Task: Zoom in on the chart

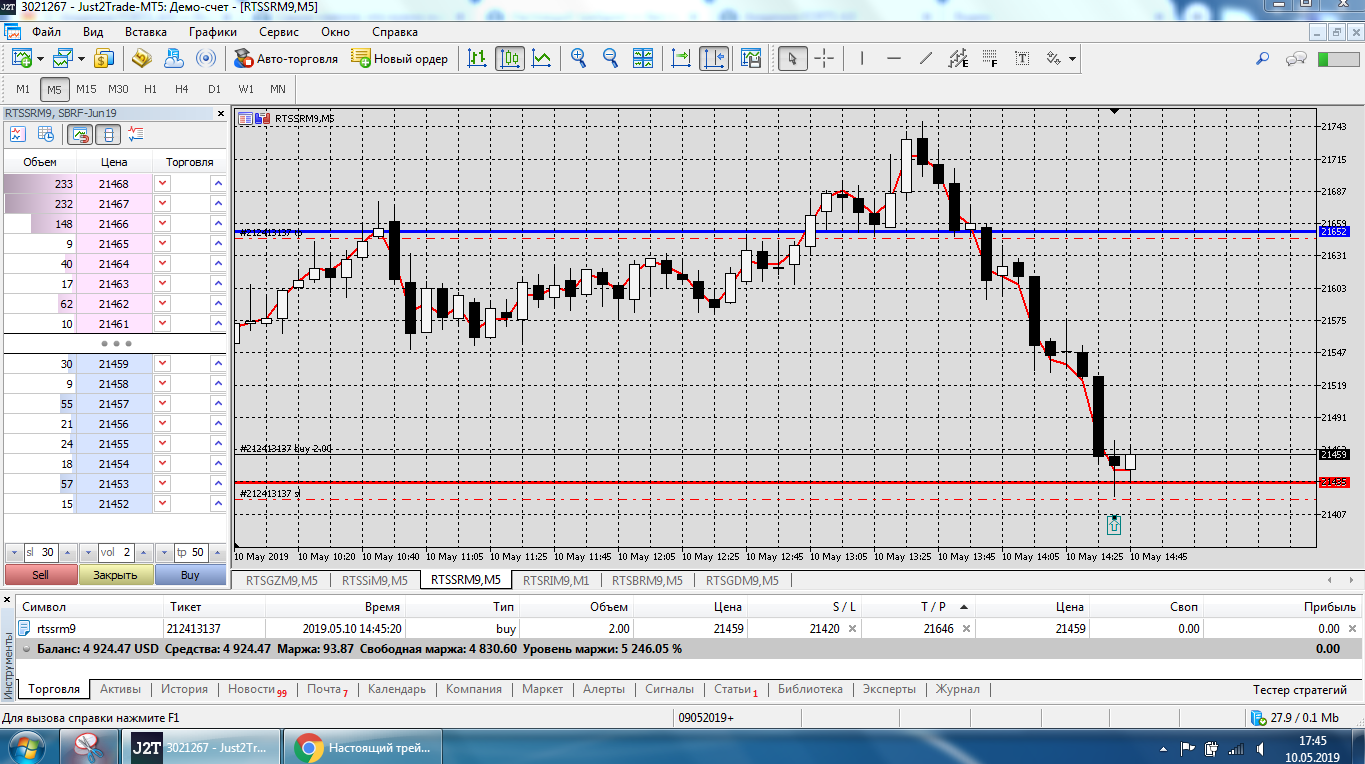Action: [578, 59]
